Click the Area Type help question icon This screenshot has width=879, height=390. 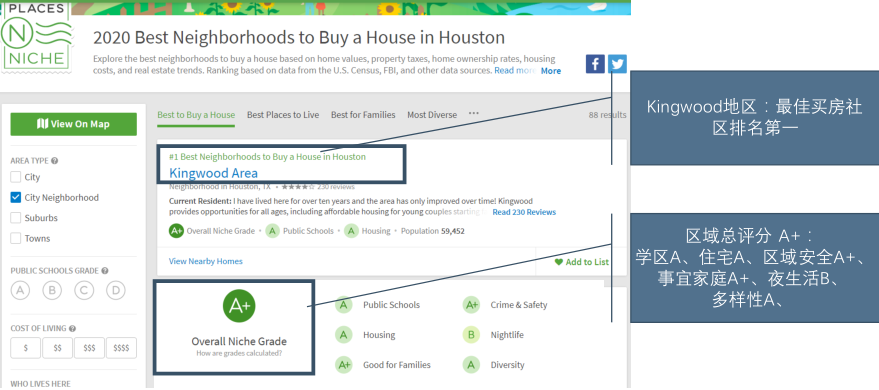(54, 160)
